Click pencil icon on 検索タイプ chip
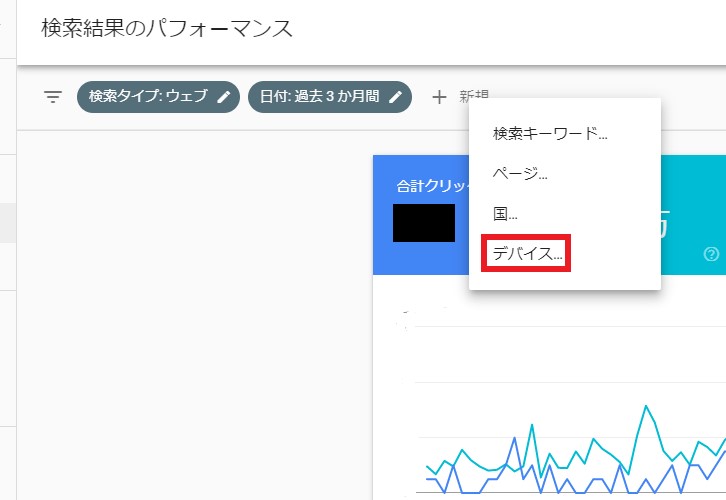Viewport: 726px width, 500px height. coord(224,97)
